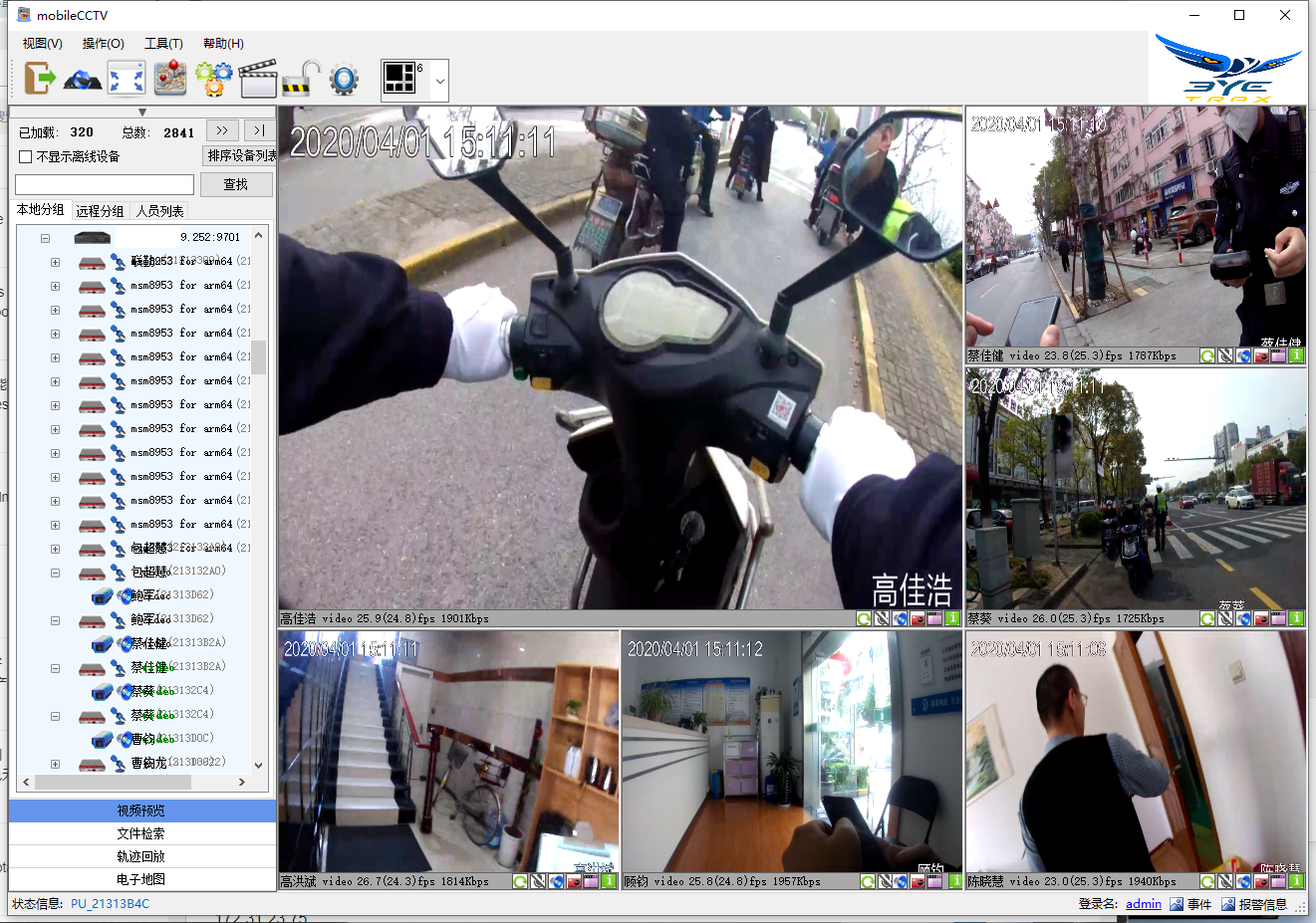Open the admin login name link
This screenshot has height=923, width=1316.
click(1144, 904)
